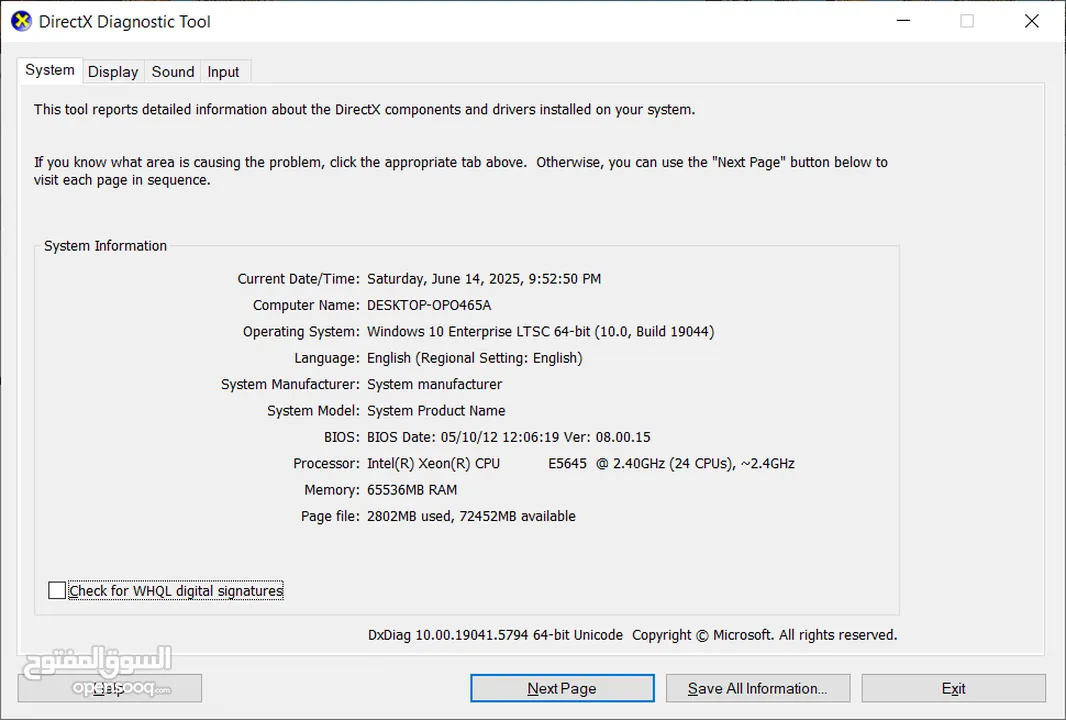The width and height of the screenshot is (1066, 720).
Task: Click the 65536MB RAM memory value
Action: (412, 490)
